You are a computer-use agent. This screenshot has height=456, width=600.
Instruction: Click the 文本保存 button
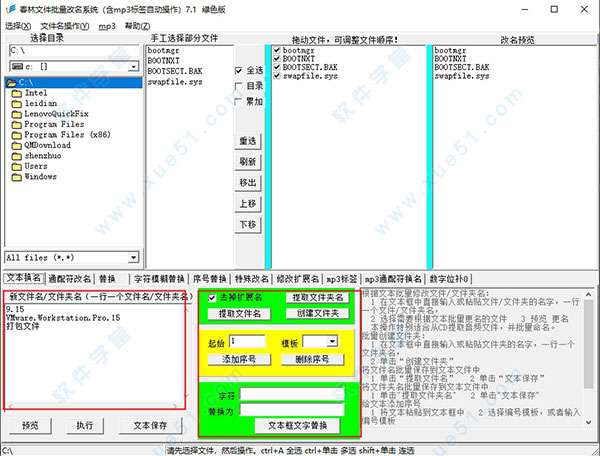(x=150, y=425)
